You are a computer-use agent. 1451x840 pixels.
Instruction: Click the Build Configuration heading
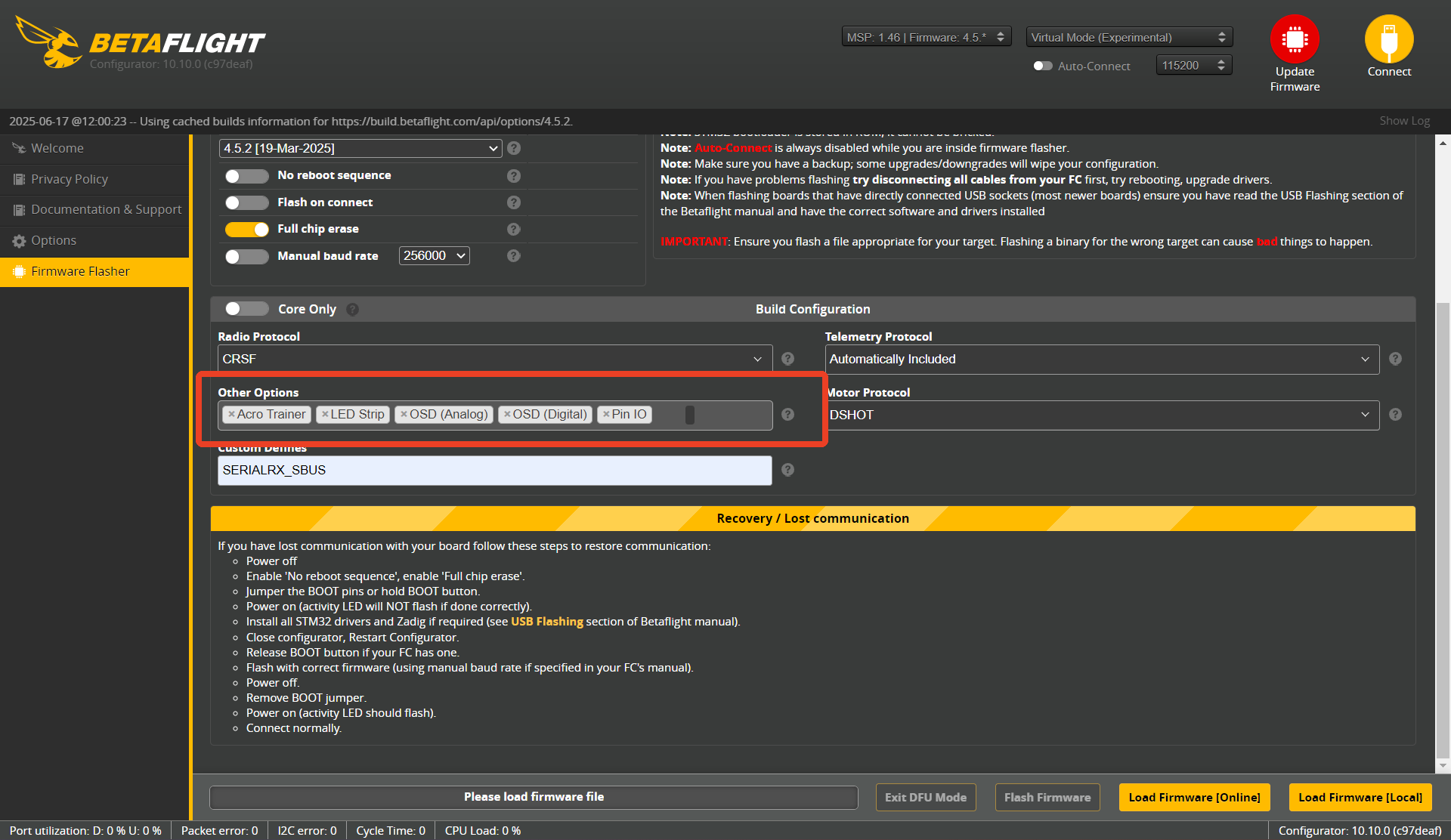pos(812,309)
